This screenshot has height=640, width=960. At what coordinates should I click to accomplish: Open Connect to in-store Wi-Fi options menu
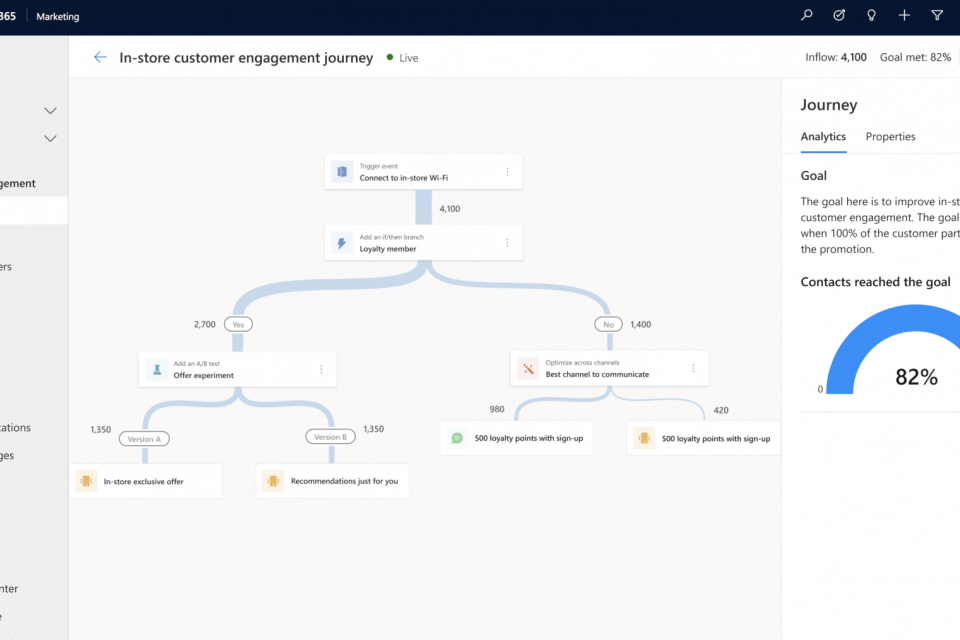(507, 172)
